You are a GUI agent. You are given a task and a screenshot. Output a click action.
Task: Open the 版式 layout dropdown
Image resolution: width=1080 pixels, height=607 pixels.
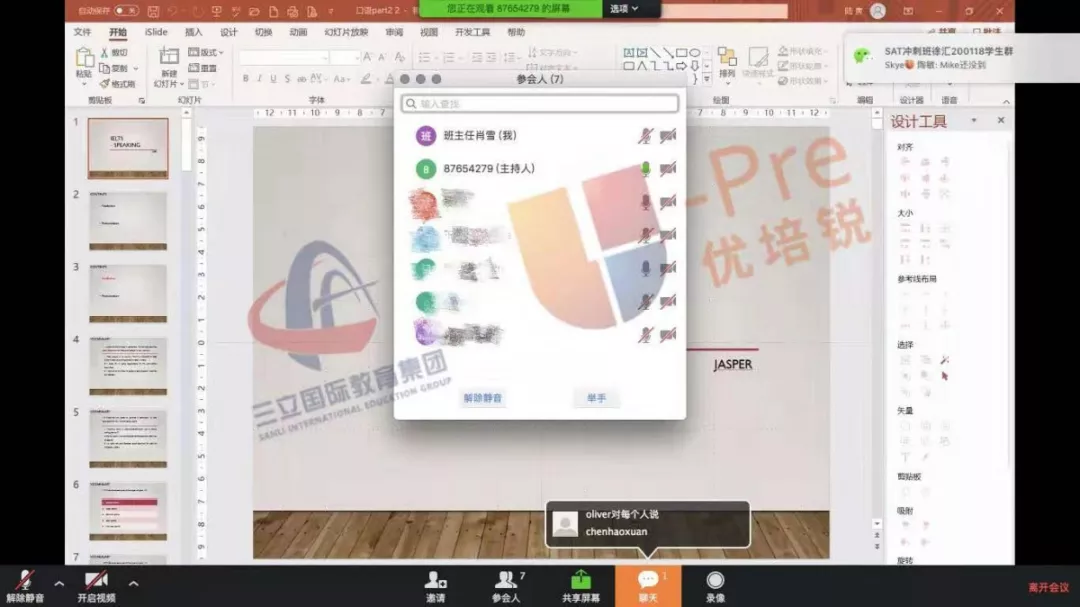coord(206,52)
